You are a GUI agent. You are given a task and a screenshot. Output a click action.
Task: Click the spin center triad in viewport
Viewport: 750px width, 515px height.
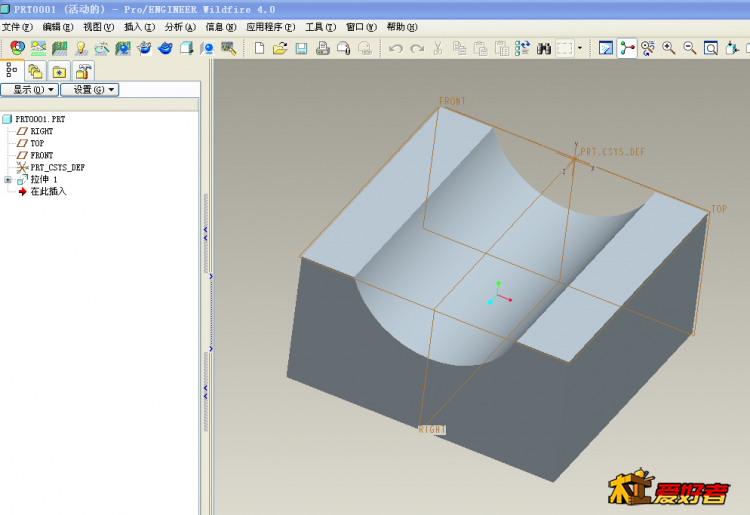(499, 293)
